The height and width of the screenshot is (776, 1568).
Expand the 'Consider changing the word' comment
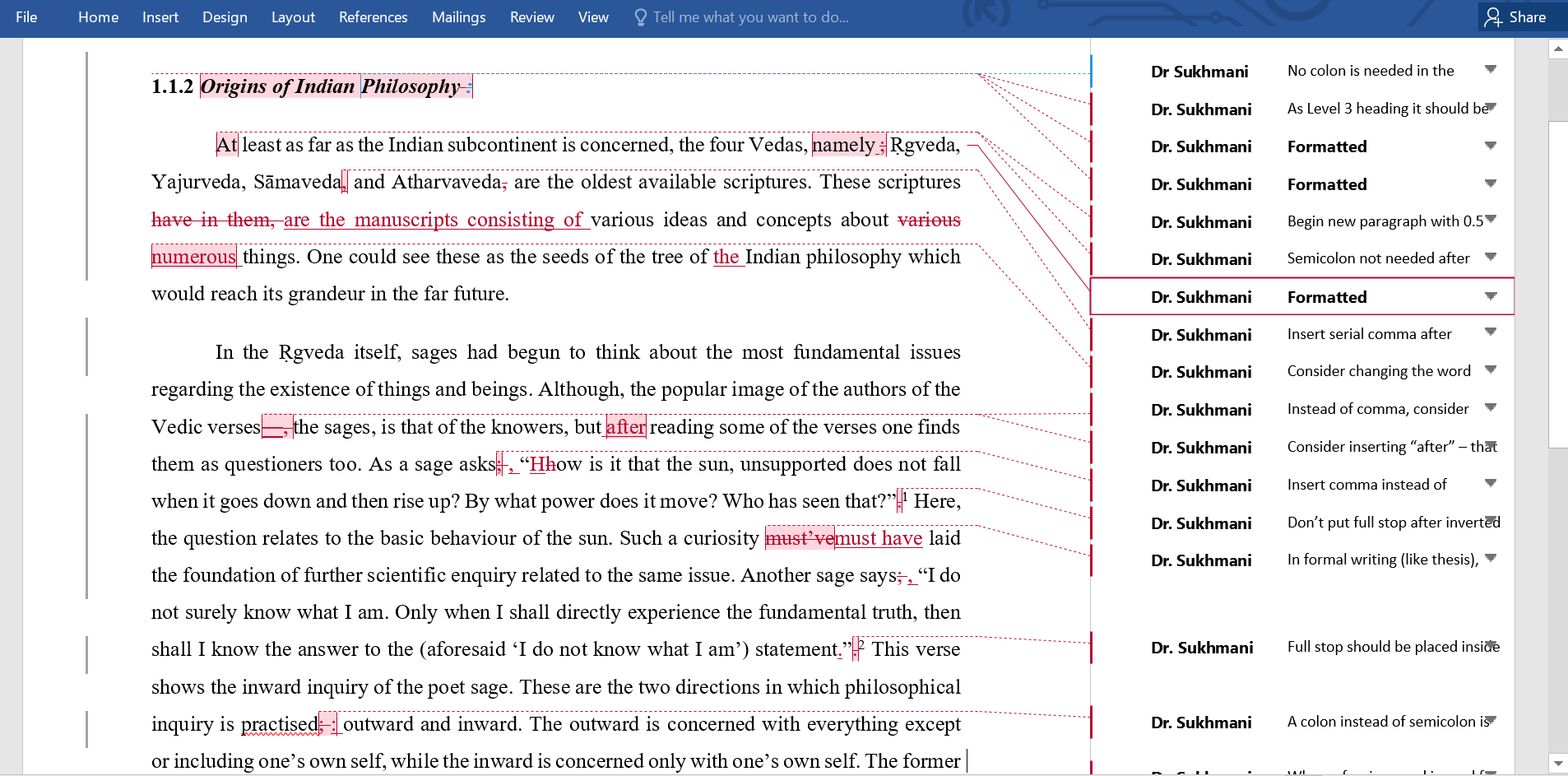[1490, 370]
